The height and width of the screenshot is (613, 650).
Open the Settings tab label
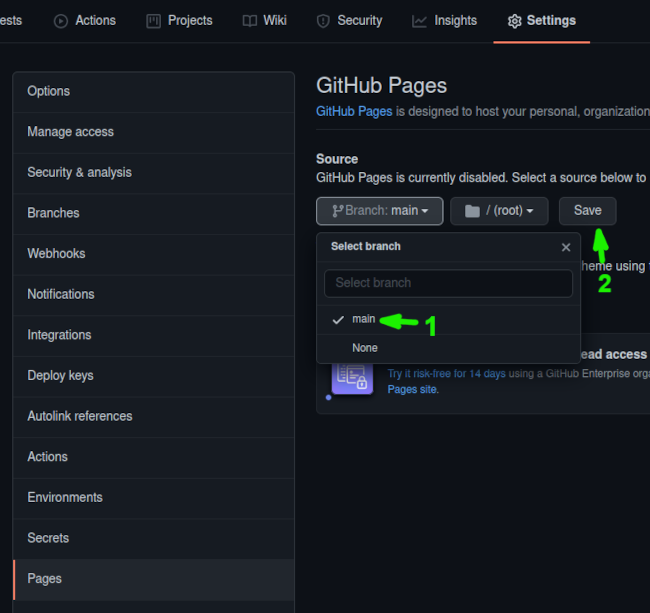click(551, 20)
